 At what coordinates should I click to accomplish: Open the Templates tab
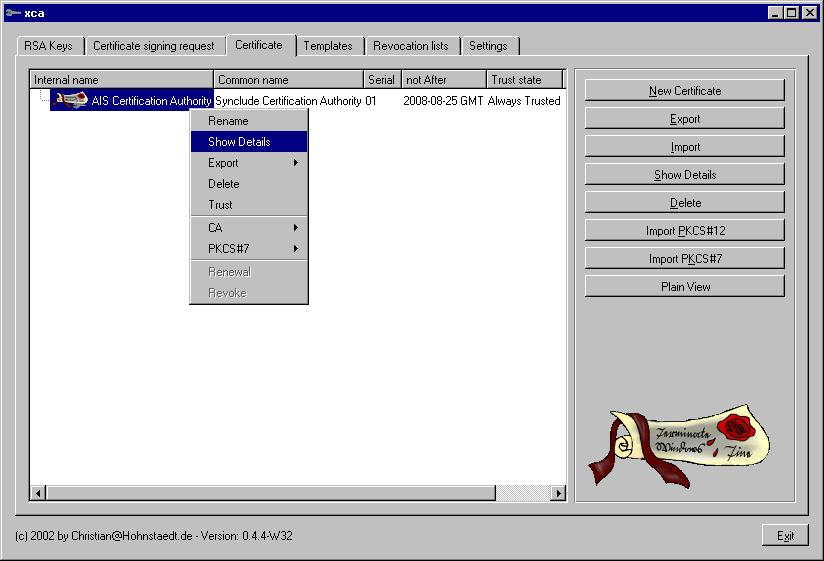pyautogui.click(x=328, y=46)
